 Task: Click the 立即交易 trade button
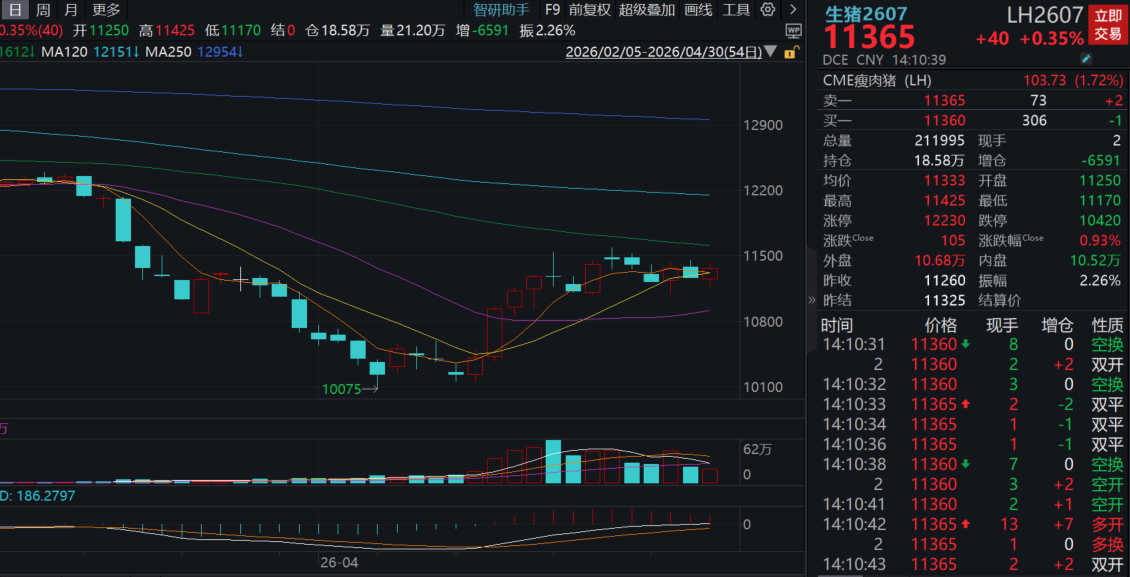tap(1107, 25)
